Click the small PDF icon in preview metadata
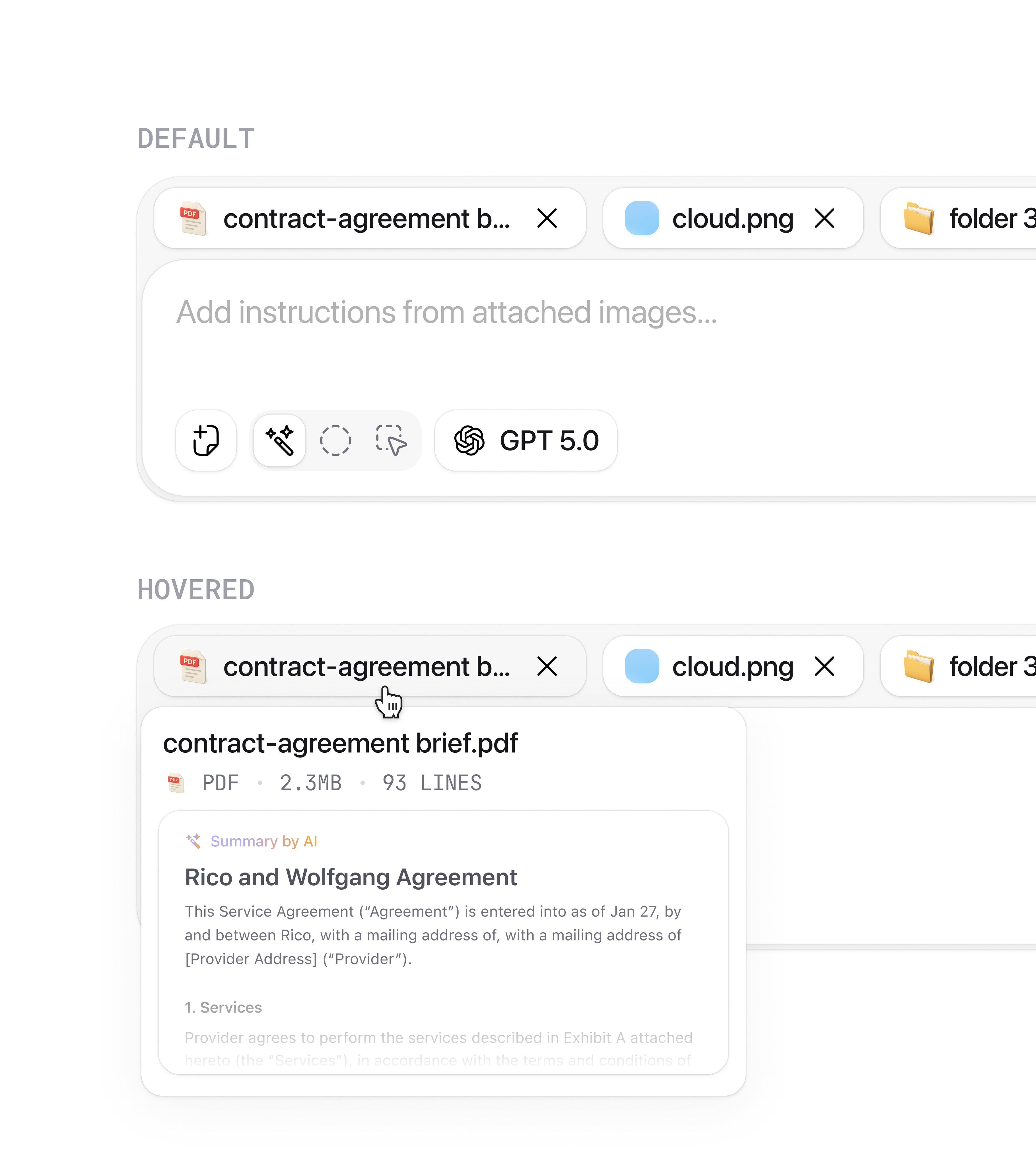Screen dimensions: 1036x1166 pyautogui.click(x=176, y=783)
